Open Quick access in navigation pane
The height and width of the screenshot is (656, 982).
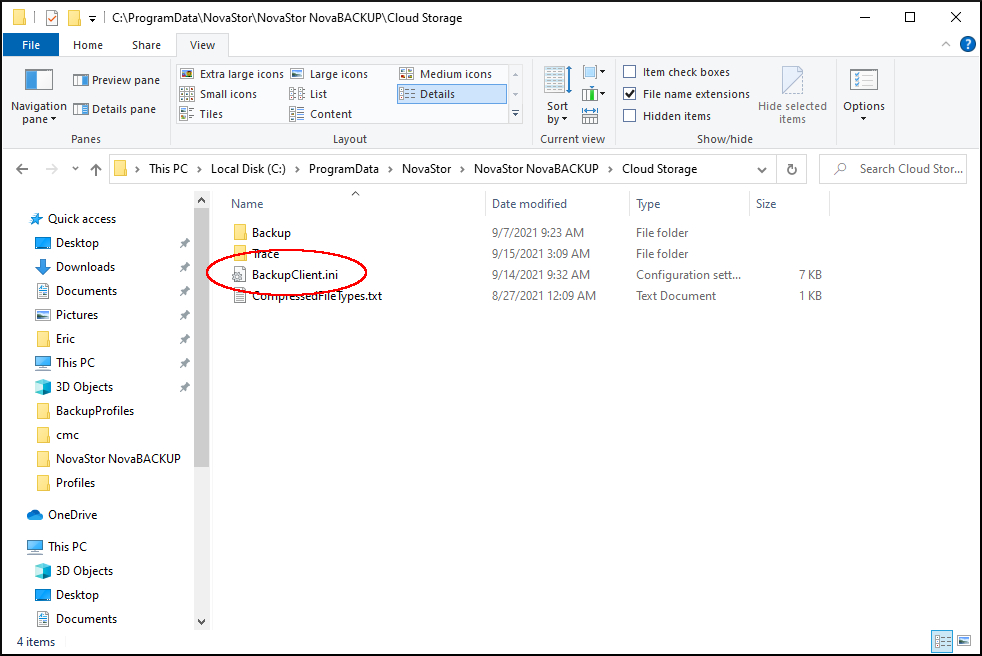pyautogui.click(x=82, y=219)
